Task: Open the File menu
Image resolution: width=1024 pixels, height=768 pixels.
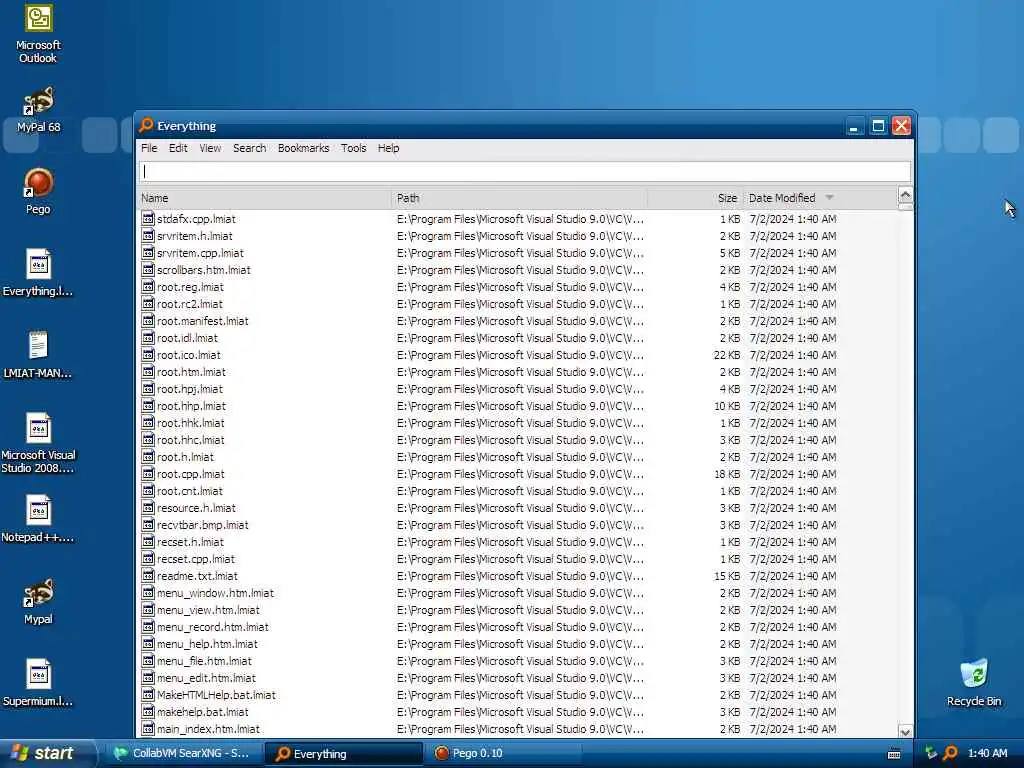Action: (x=149, y=148)
